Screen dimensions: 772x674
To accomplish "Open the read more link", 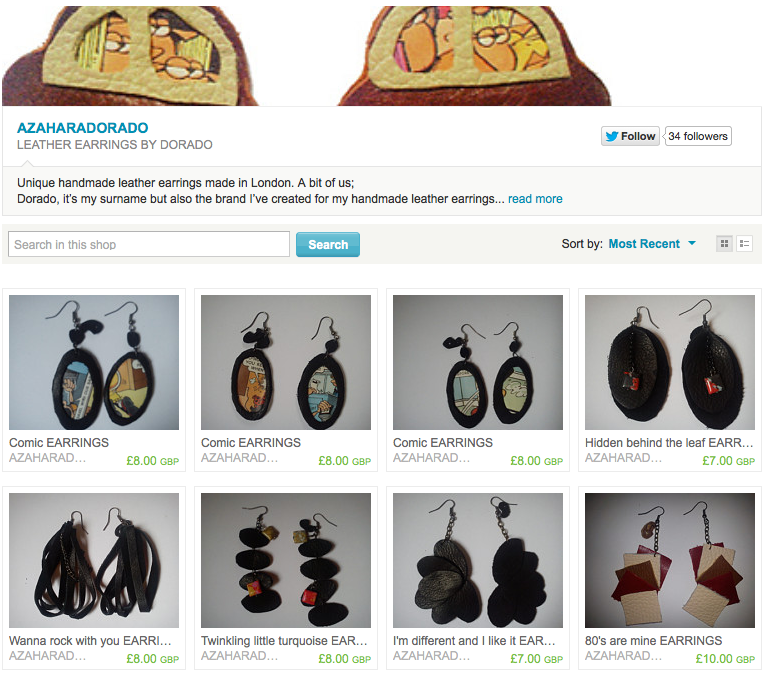I will coord(535,199).
